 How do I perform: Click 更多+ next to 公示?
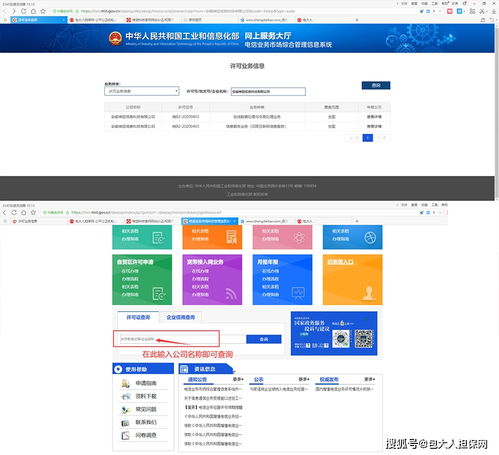click(x=304, y=379)
